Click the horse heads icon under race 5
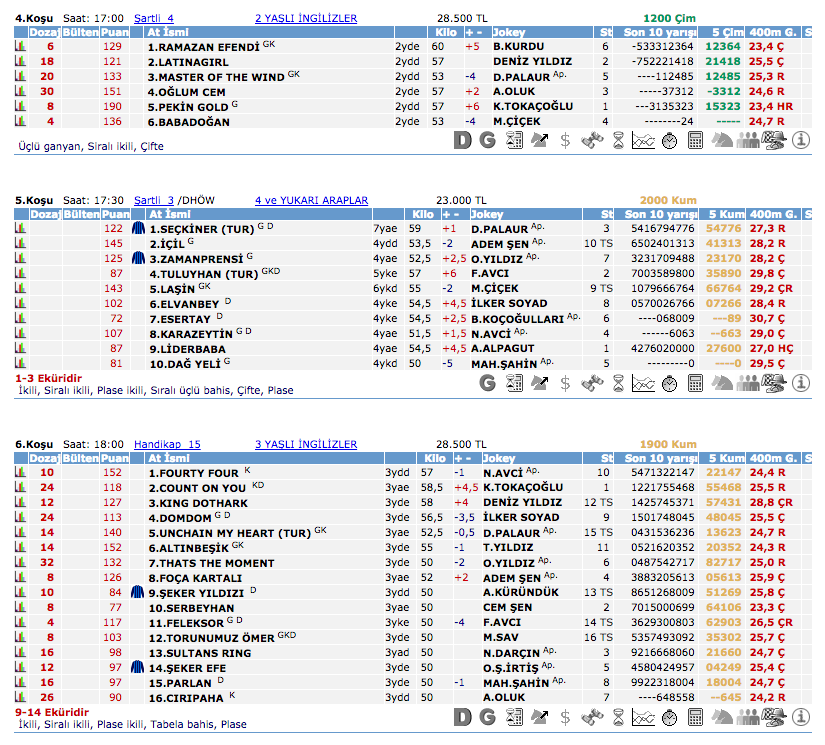Screen dimensions: 825x745 [x=722, y=382]
